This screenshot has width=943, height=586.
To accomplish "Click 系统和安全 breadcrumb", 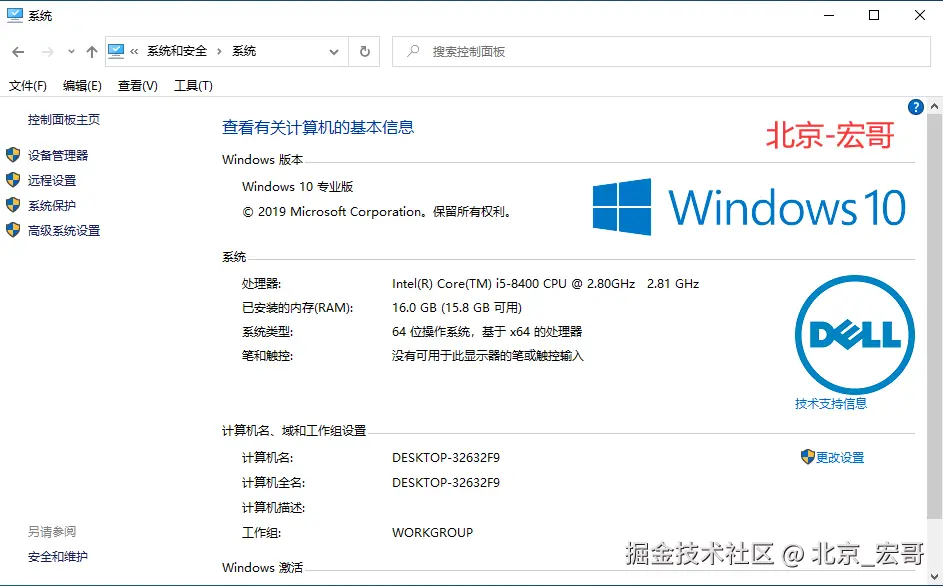I will (177, 51).
